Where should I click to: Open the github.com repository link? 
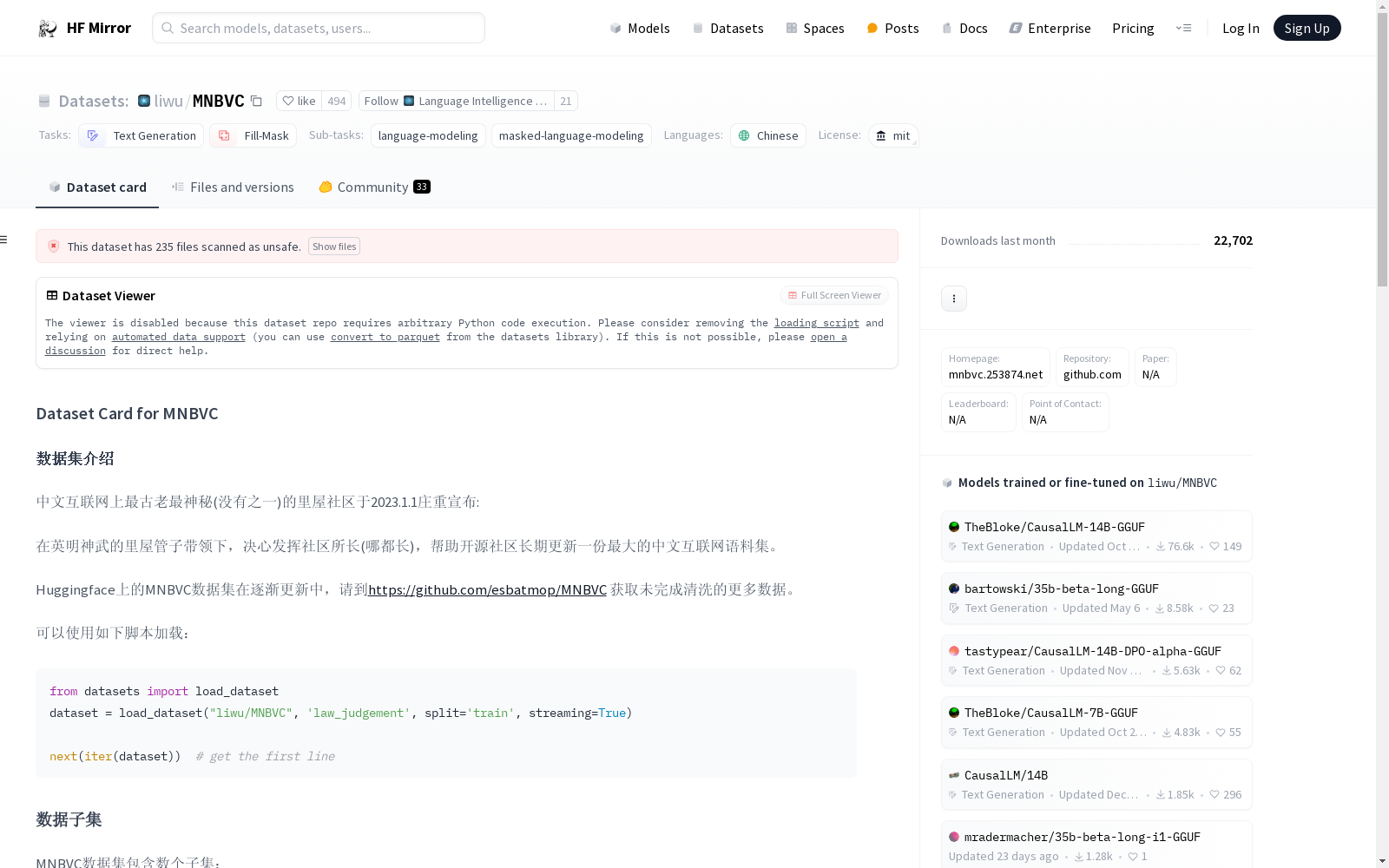pyautogui.click(x=1092, y=367)
